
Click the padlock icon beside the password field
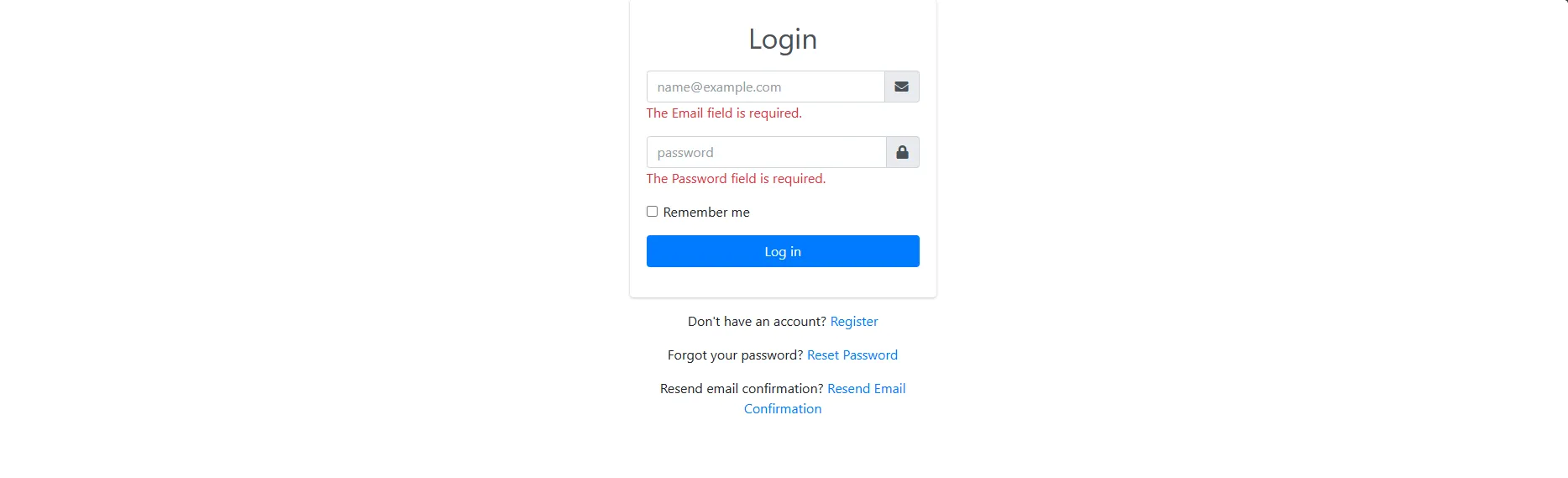pos(902,152)
